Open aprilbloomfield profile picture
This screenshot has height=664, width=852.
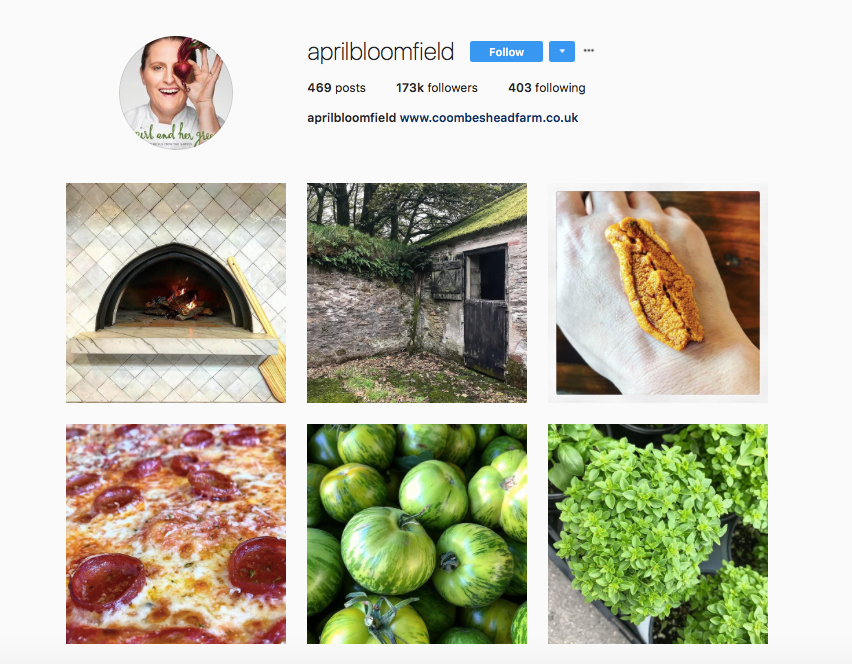(176, 93)
